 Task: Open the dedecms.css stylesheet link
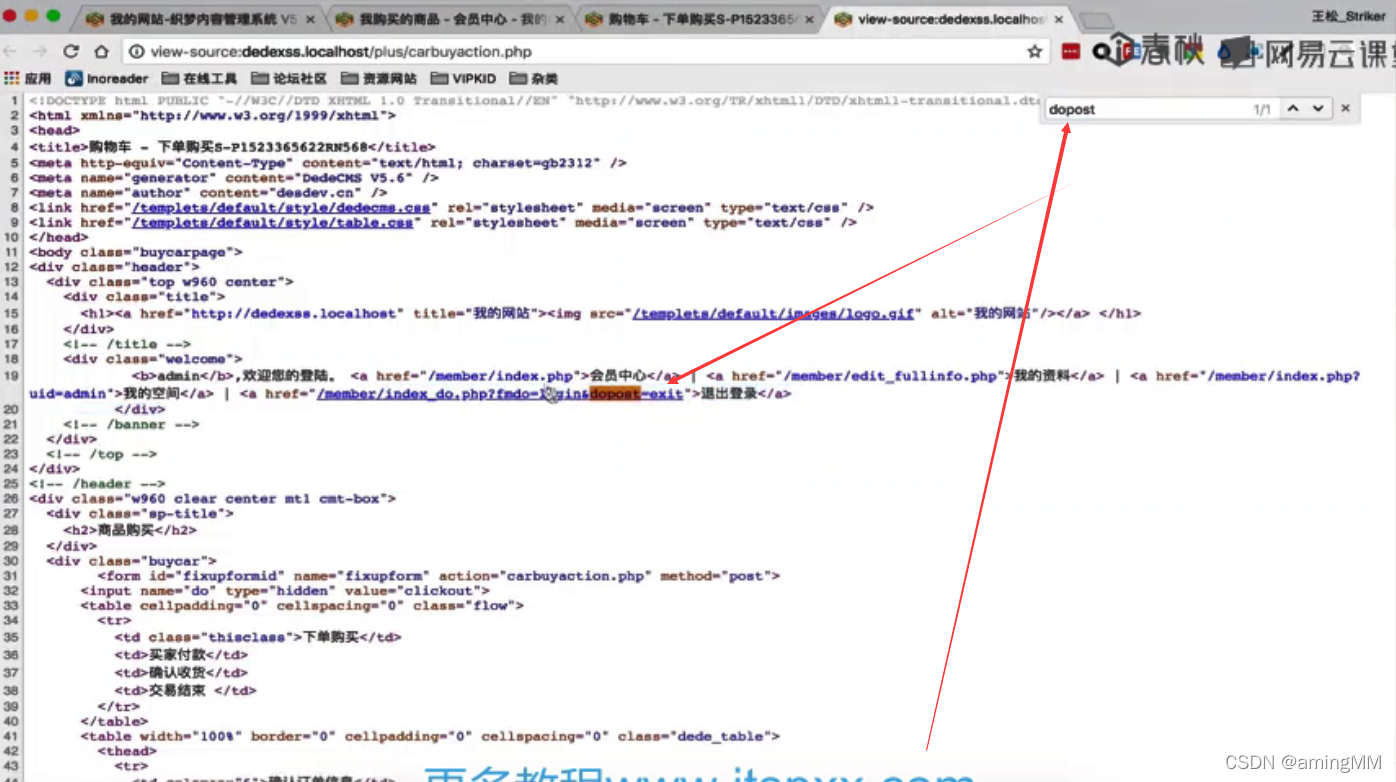[281, 208]
